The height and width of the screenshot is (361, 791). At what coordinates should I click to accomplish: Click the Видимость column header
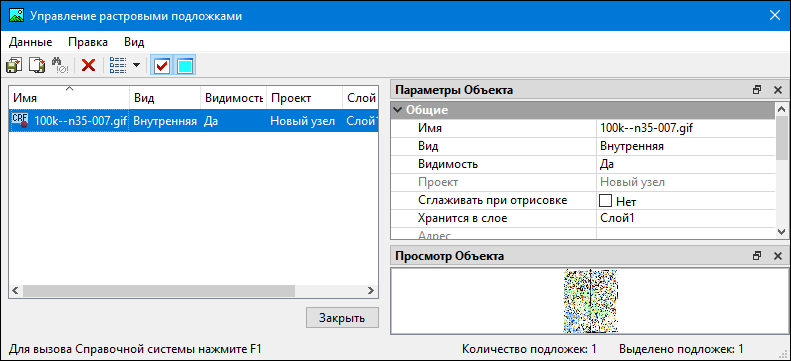(234, 97)
